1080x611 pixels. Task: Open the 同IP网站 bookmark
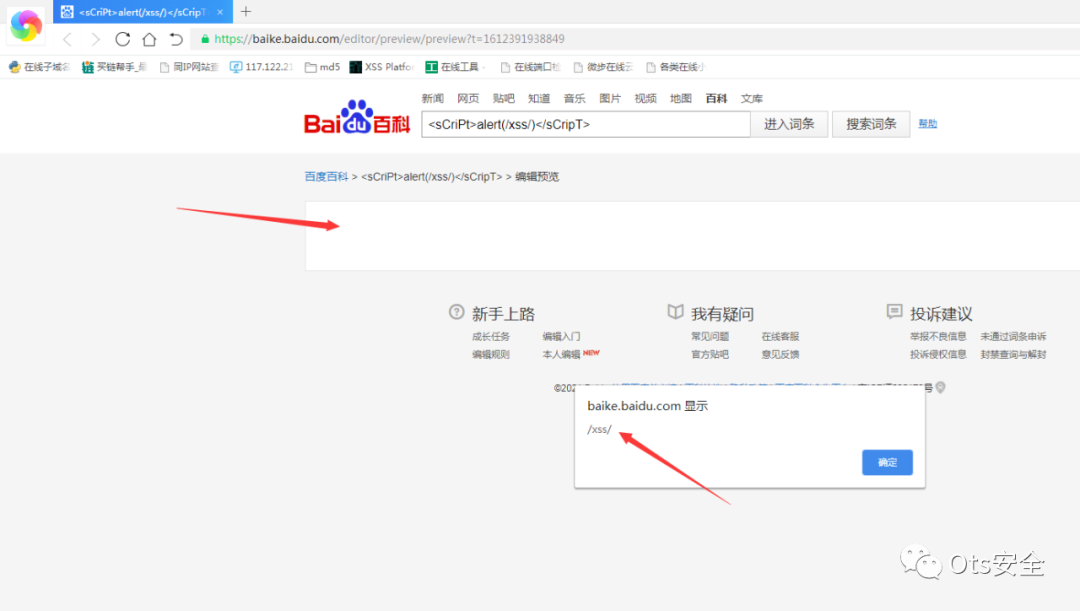click(x=189, y=67)
